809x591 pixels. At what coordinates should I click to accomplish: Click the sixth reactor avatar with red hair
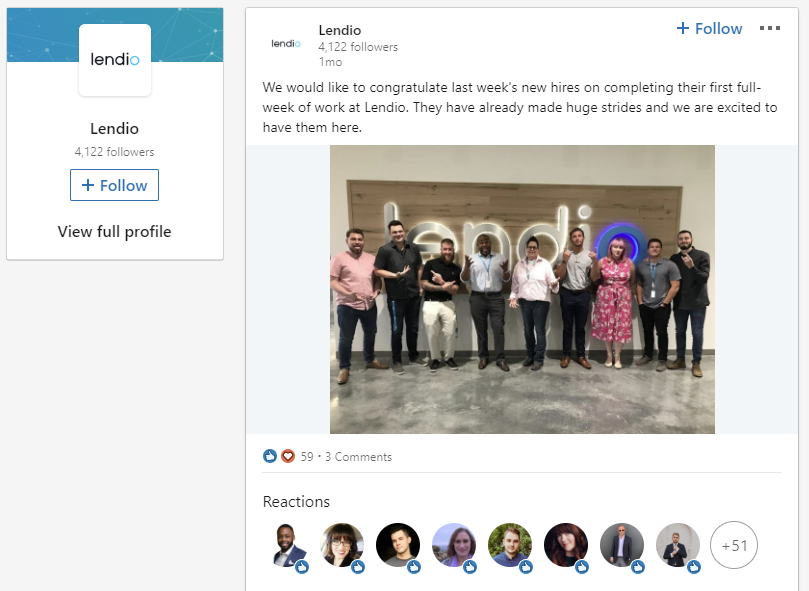pyautogui.click(x=565, y=545)
